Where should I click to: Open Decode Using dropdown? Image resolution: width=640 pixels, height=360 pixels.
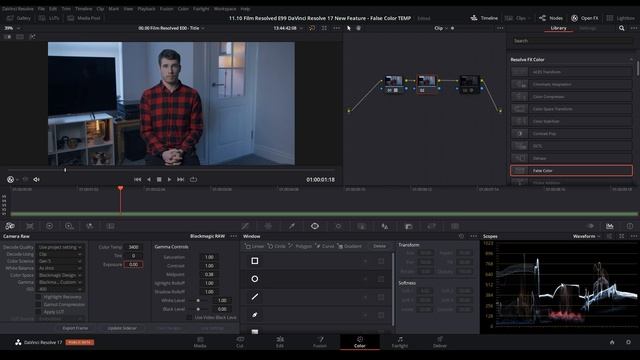click(60, 254)
